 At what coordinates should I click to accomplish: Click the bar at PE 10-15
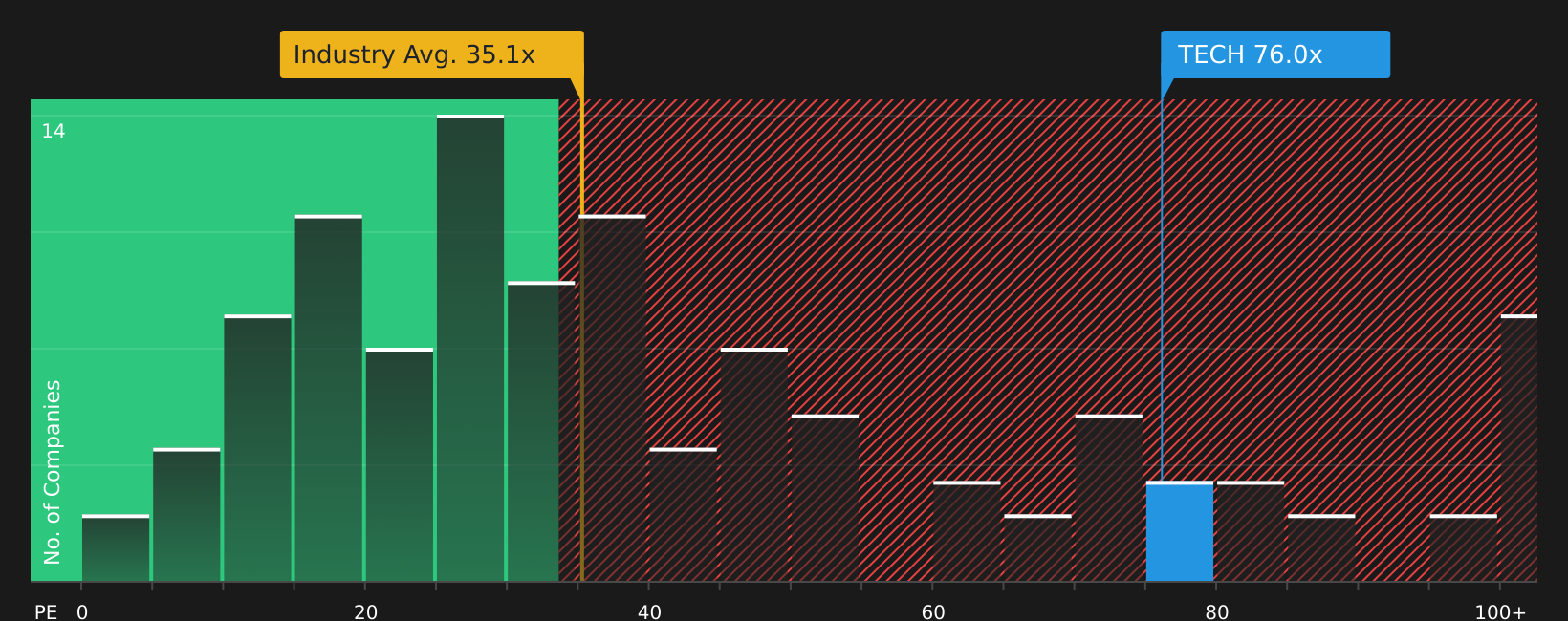click(258, 448)
